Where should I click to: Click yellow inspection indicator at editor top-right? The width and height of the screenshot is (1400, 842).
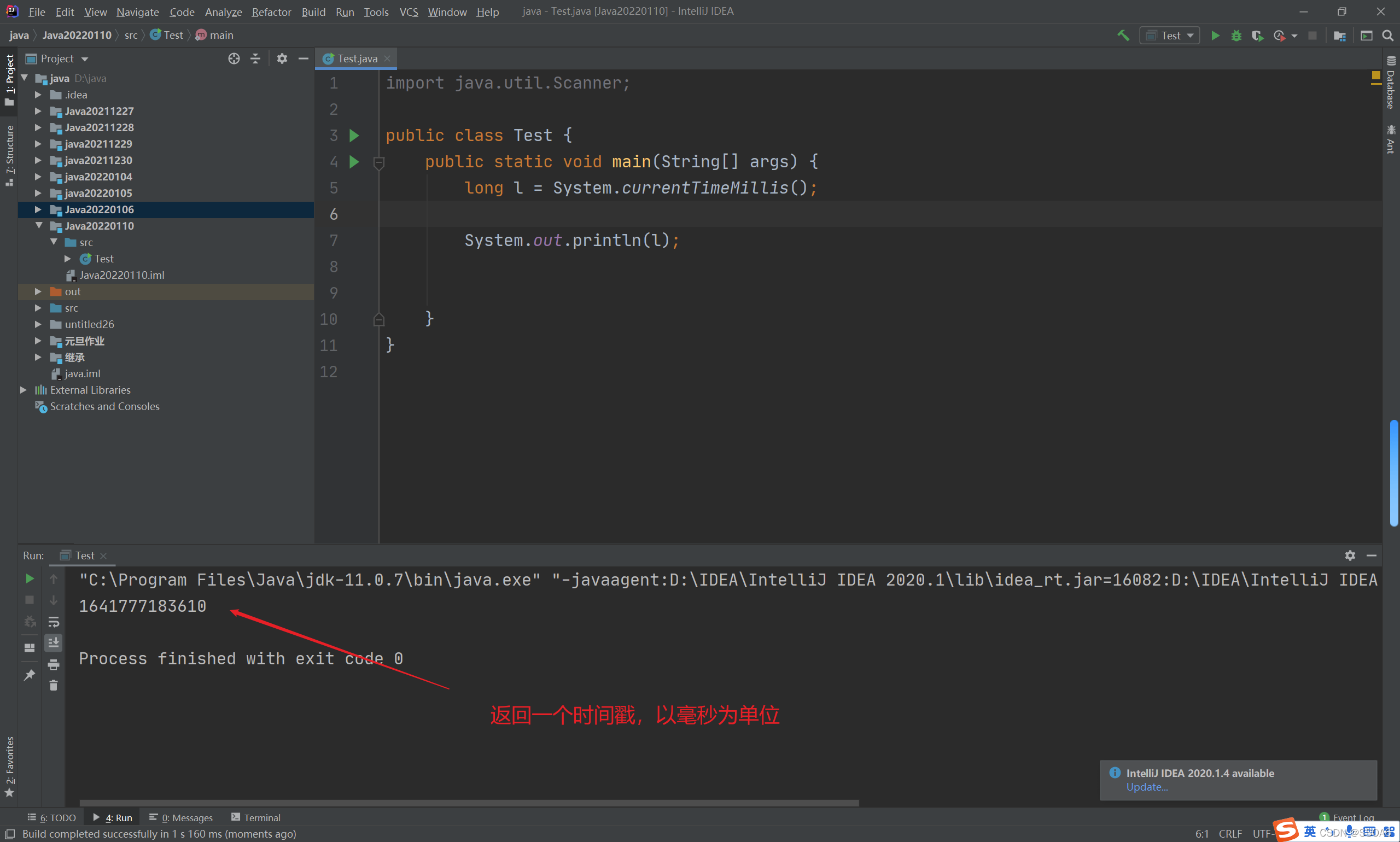pos(1375,75)
